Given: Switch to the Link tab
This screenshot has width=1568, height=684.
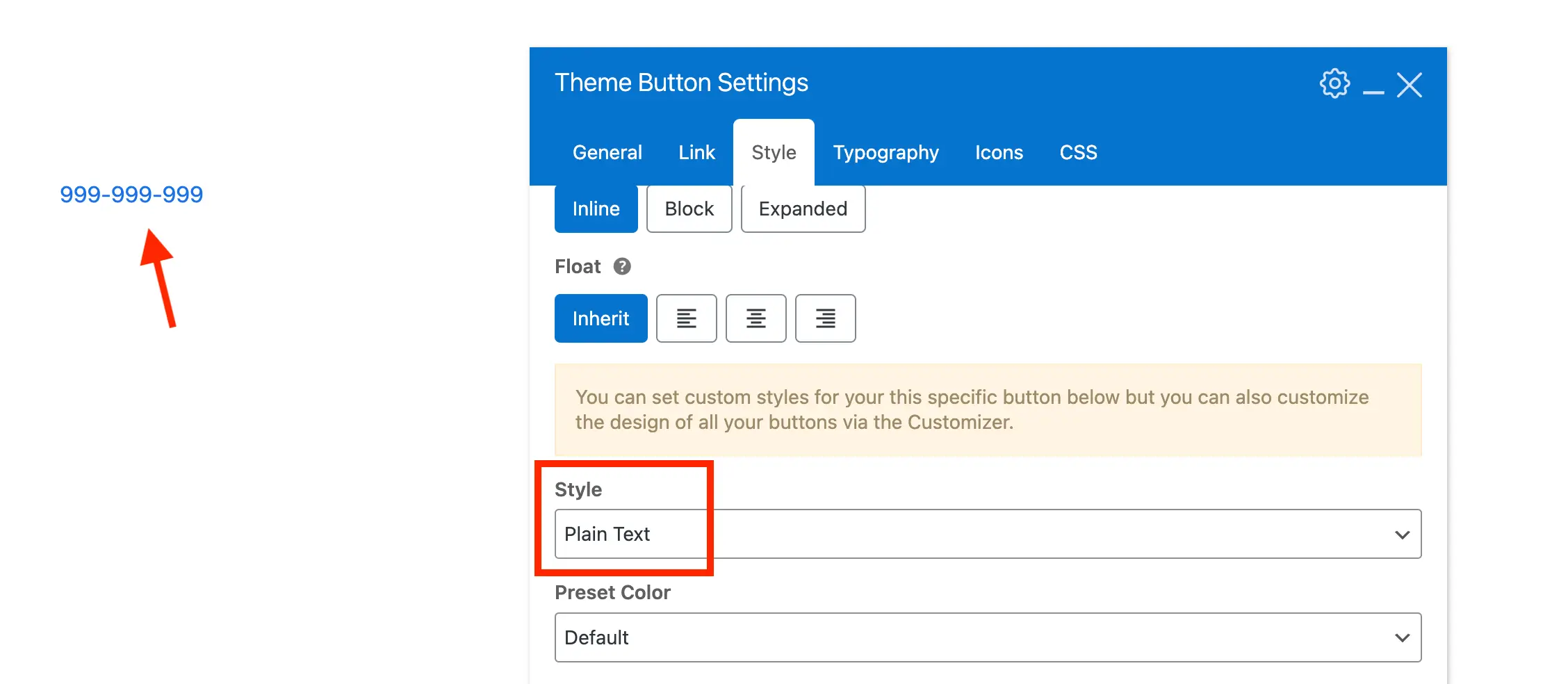Looking at the screenshot, I should click(697, 152).
